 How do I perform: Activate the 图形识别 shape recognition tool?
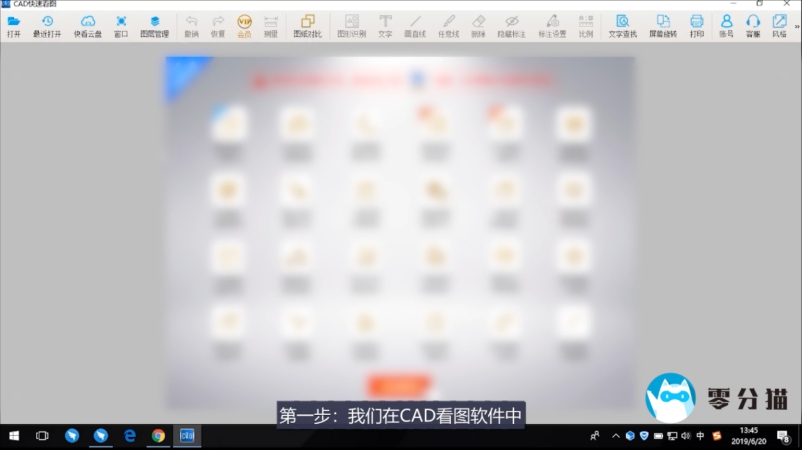coord(352,26)
